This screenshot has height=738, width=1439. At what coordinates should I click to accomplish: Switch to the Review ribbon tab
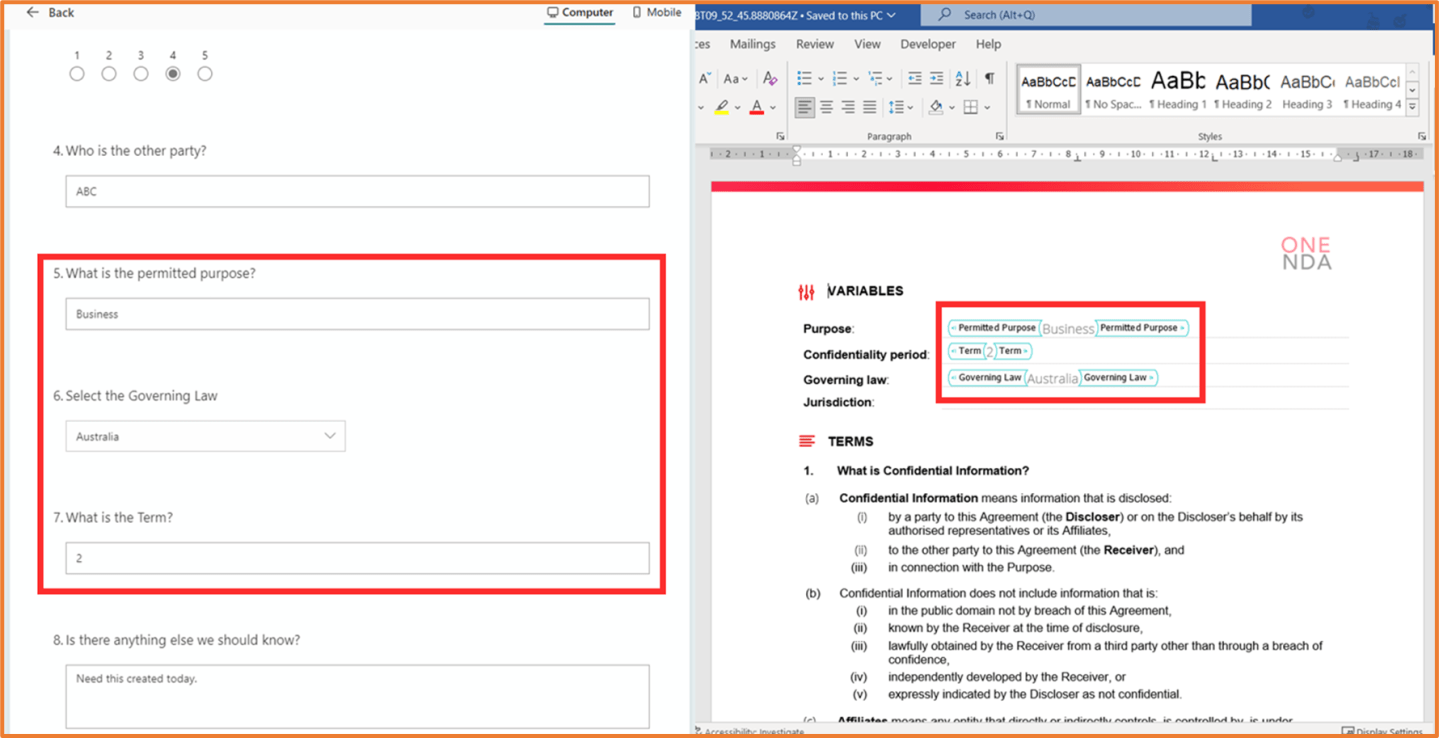[813, 44]
